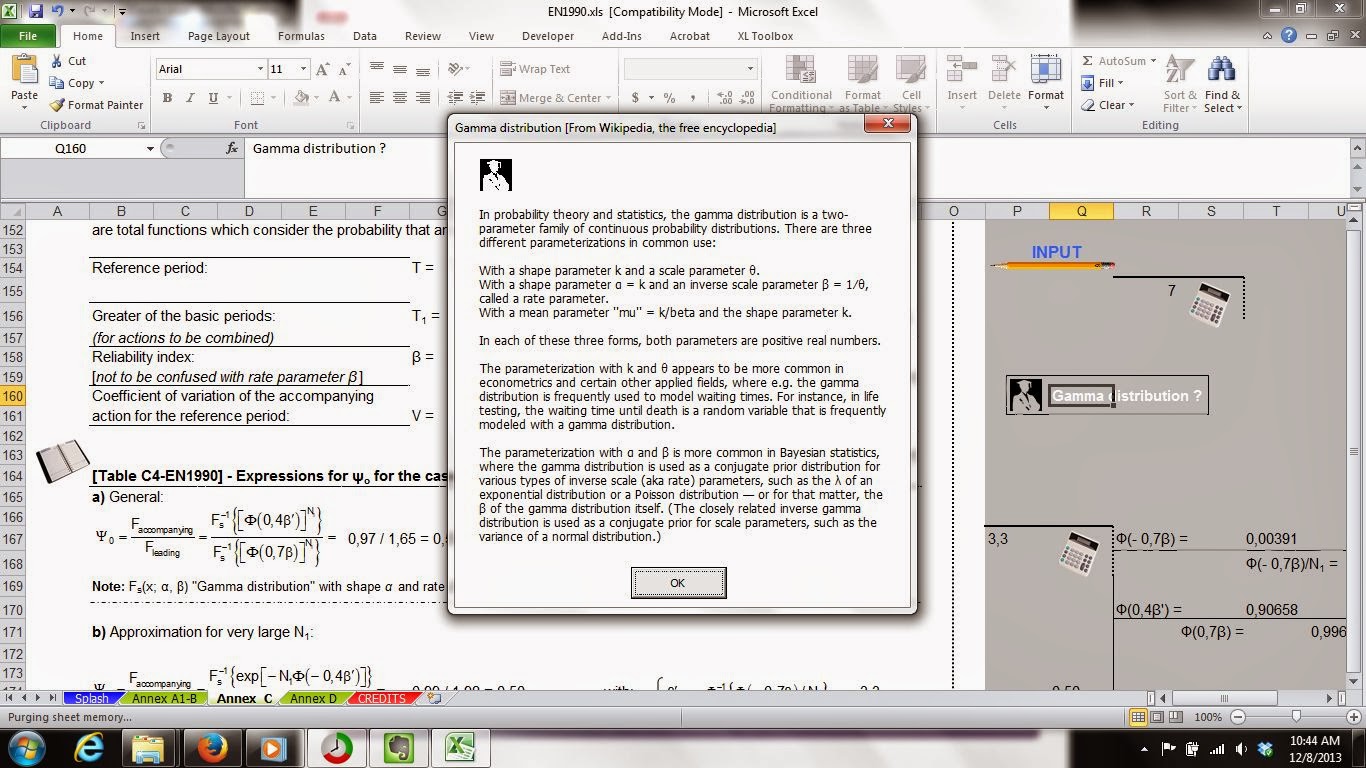Open the number format combo box
1366x768 pixels.
(x=690, y=69)
